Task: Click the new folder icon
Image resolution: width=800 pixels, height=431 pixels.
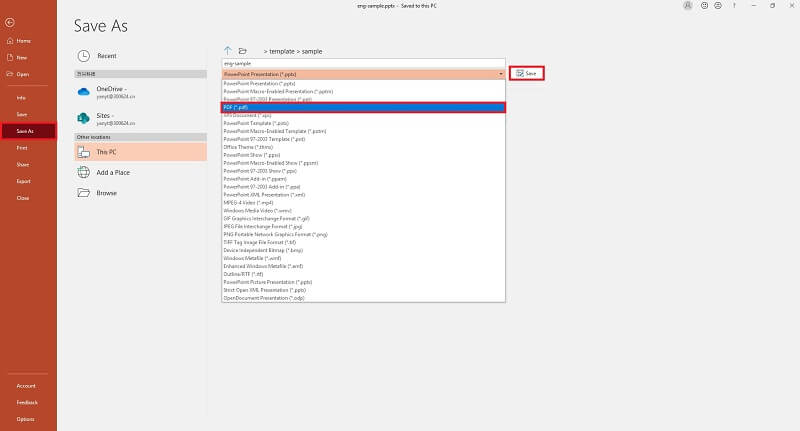Action: [243, 51]
